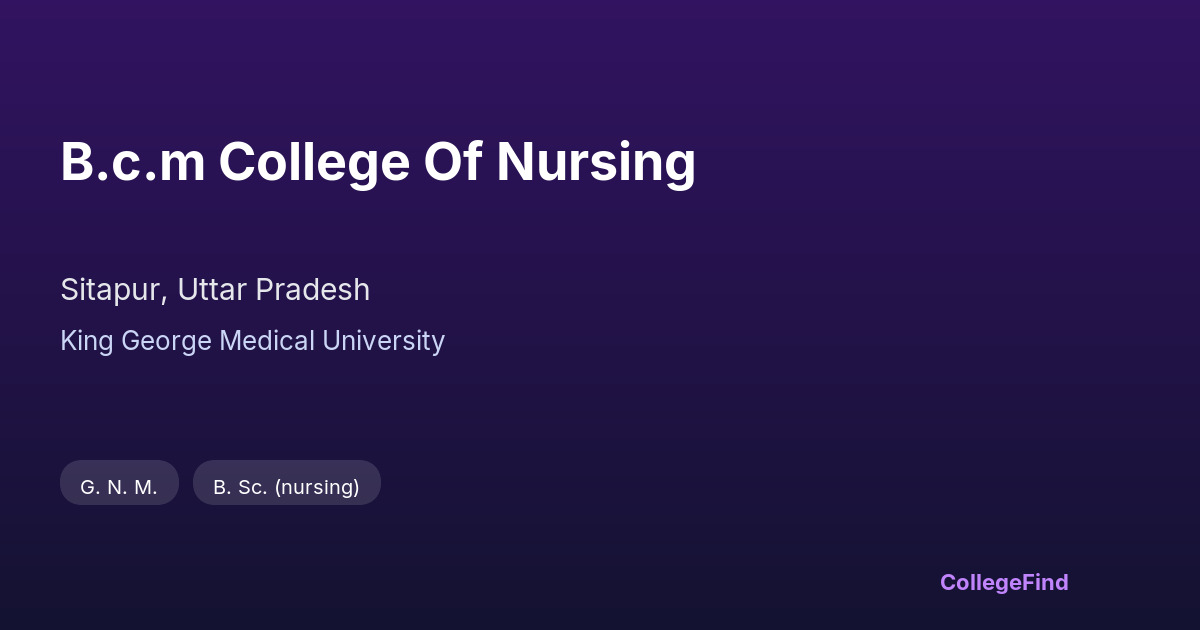Viewport: 1200px width, 630px height.
Task: Open King George Medical University affiliation link
Action: pos(252,341)
